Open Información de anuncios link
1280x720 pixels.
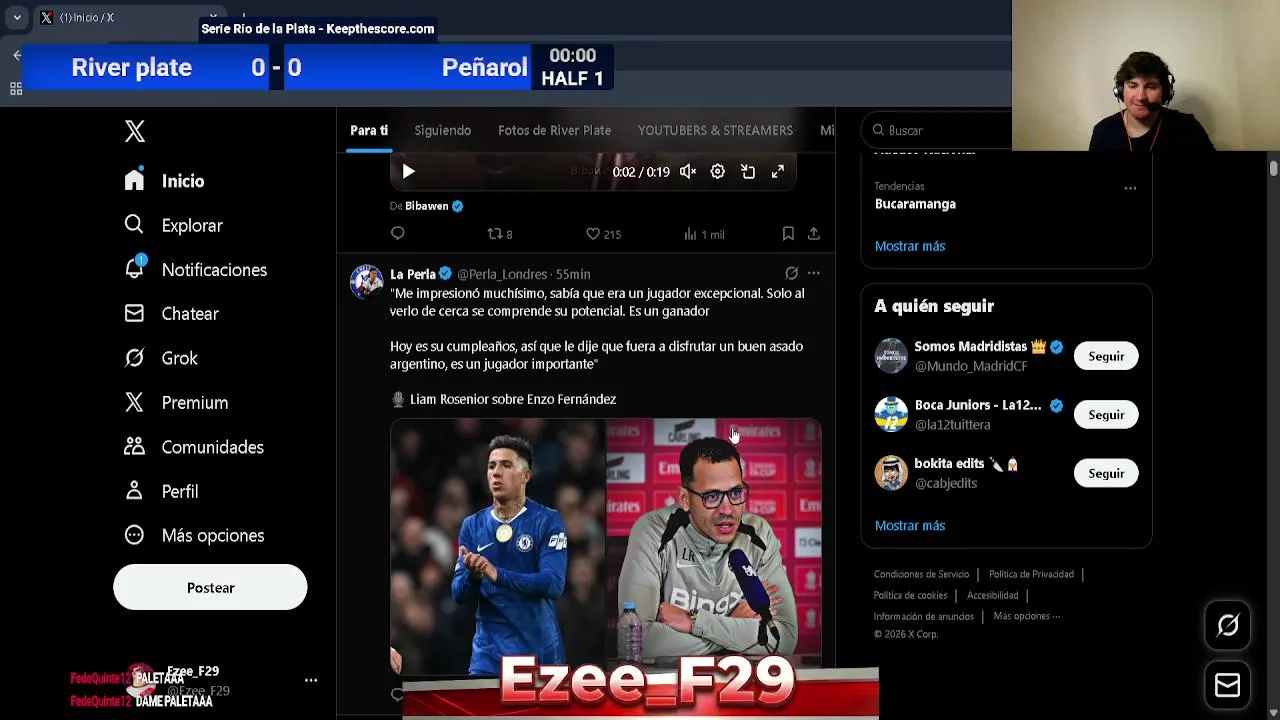pos(923,616)
